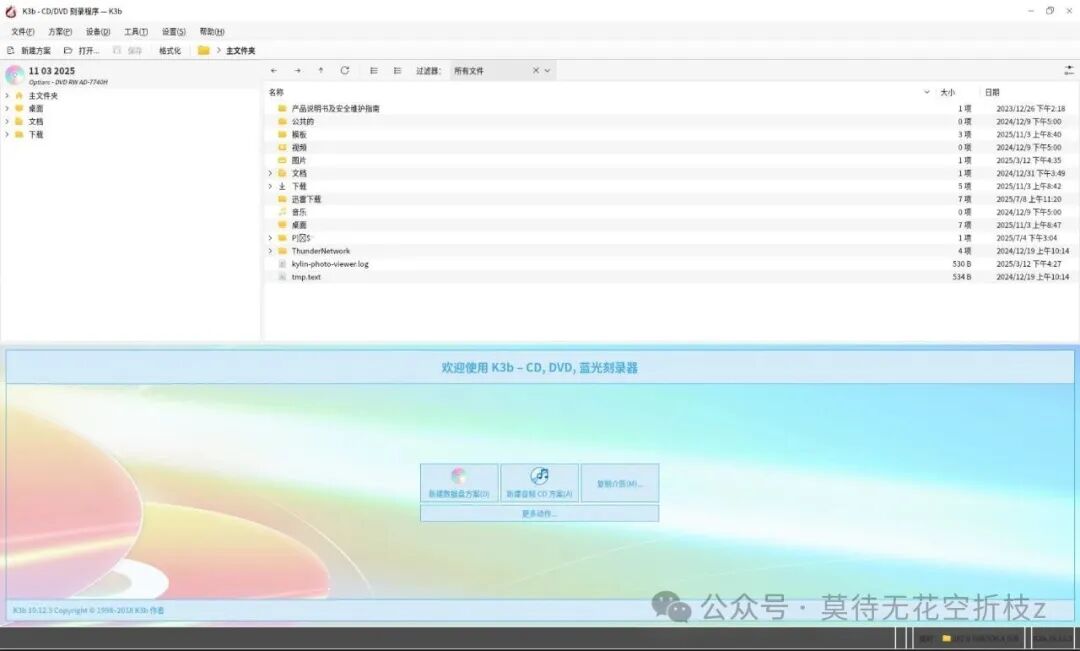The height and width of the screenshot is (651, 1080).
Task: Open the 过滤器 filter dropdown arrow
Action: point(548,70)
